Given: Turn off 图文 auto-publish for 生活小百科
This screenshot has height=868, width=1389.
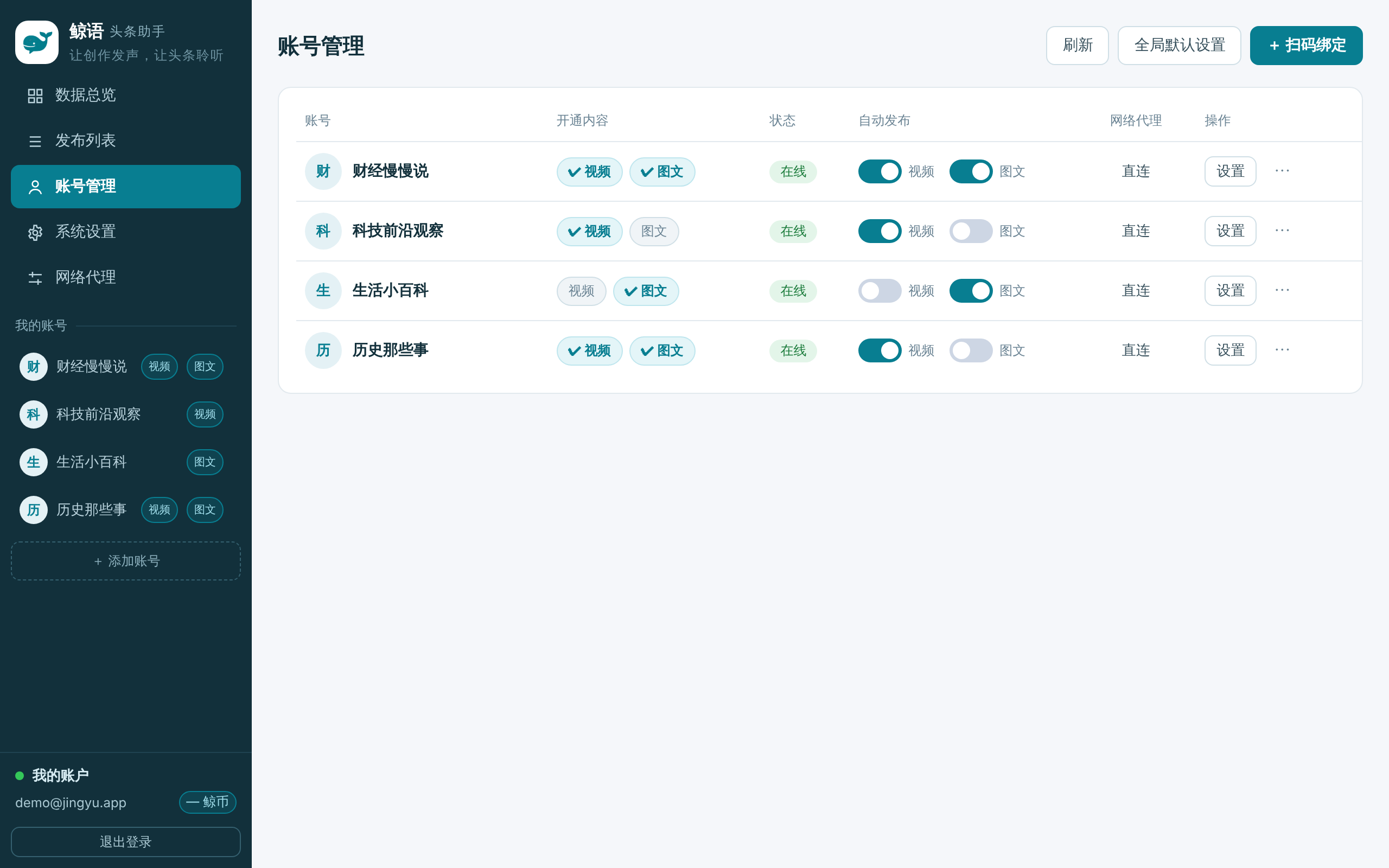Looking at the screenshot, I should (x=971, y=290).
